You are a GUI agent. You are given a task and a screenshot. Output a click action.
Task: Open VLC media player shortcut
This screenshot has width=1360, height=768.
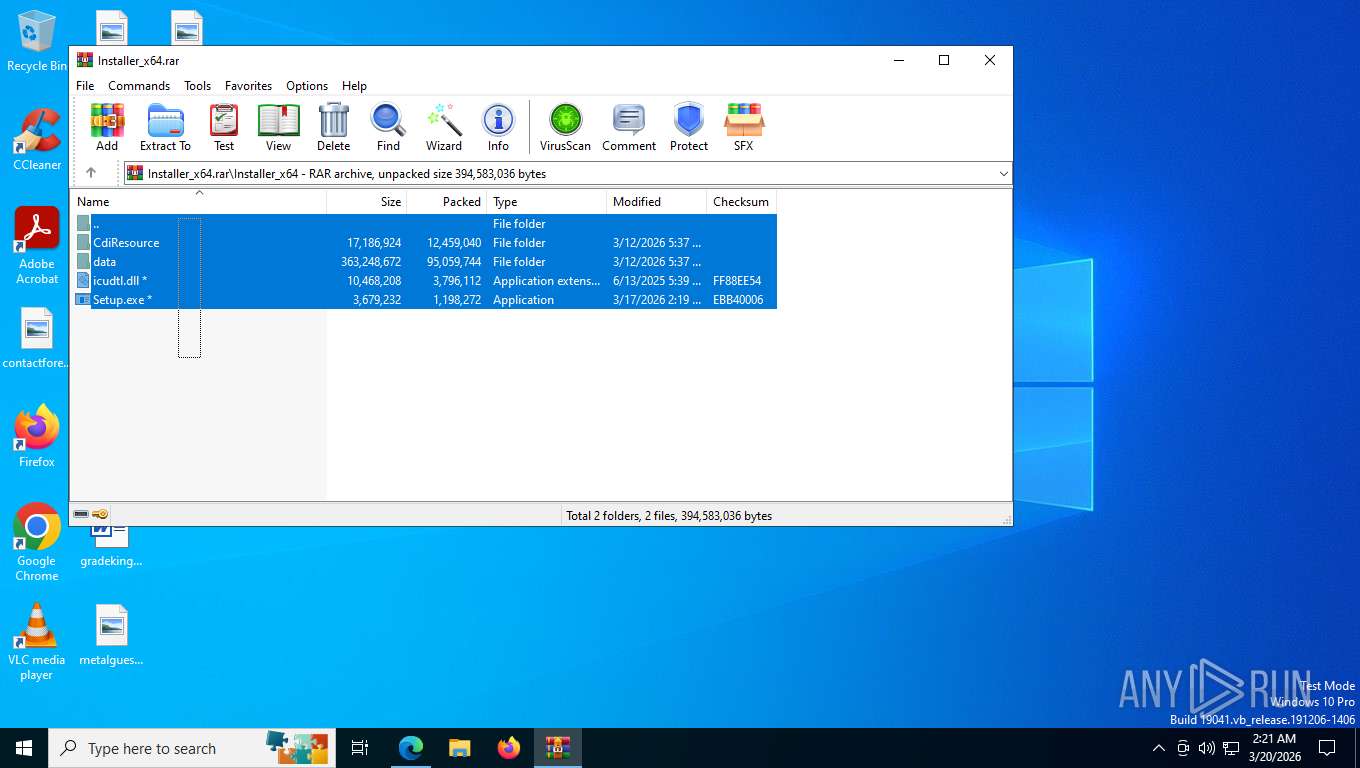[x=37, y=641]
